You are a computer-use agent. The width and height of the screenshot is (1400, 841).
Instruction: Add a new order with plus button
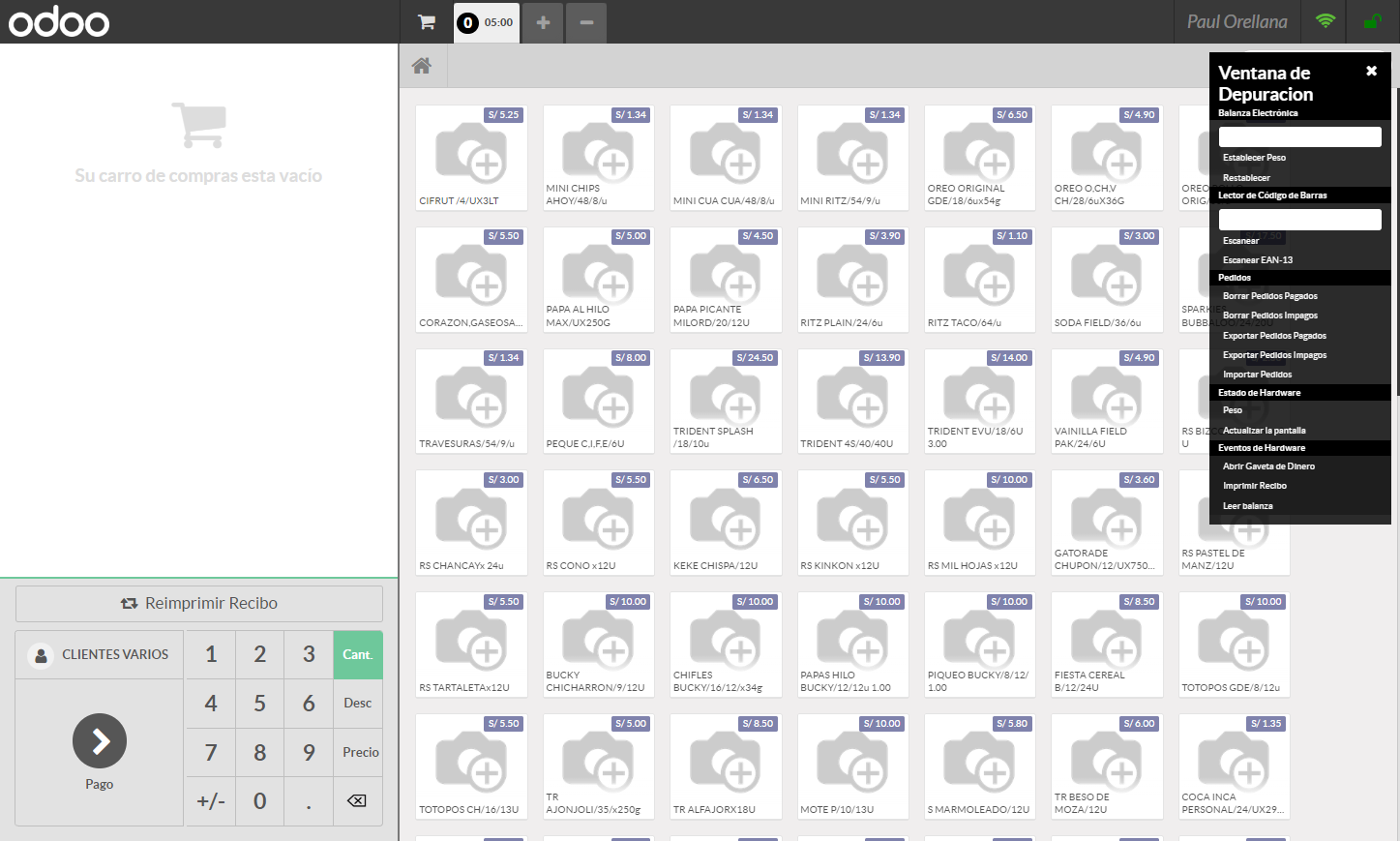pos(543,22)
